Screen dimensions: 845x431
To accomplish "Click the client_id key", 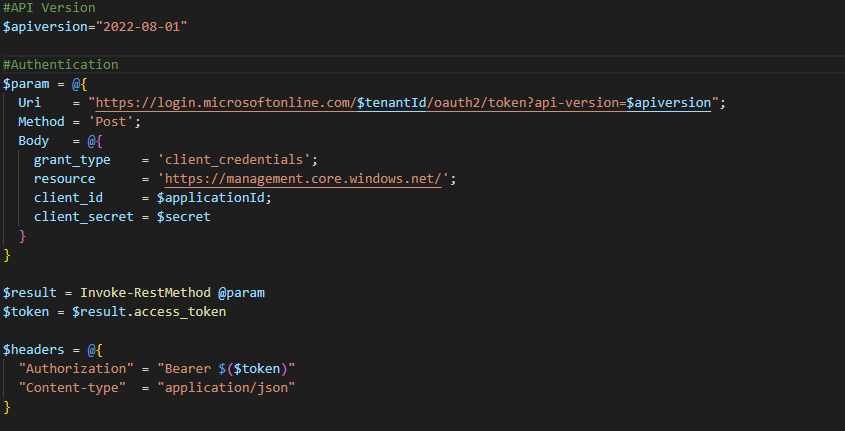I will [68, 198].
